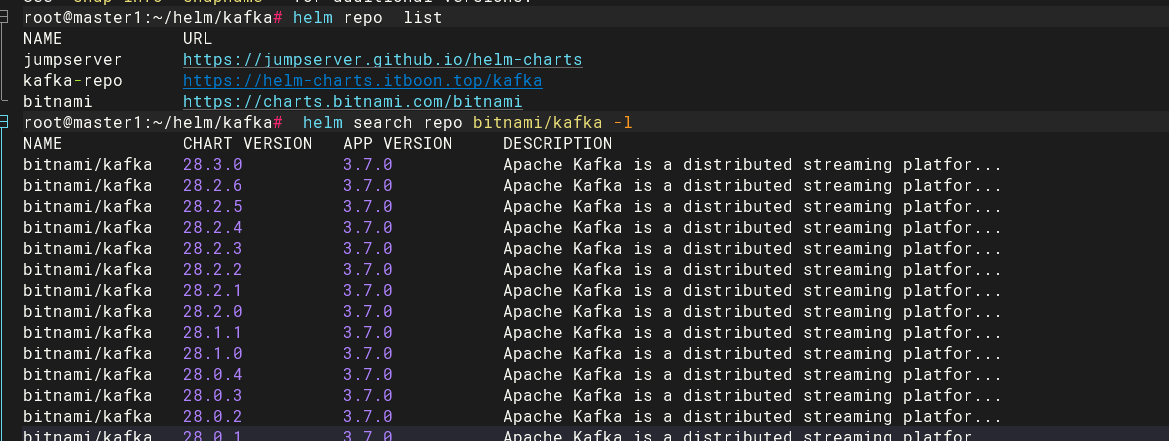Click chart version 28.3.0
The height and width of the screenshot is (441, 1169).
click(x=212, y=165)
